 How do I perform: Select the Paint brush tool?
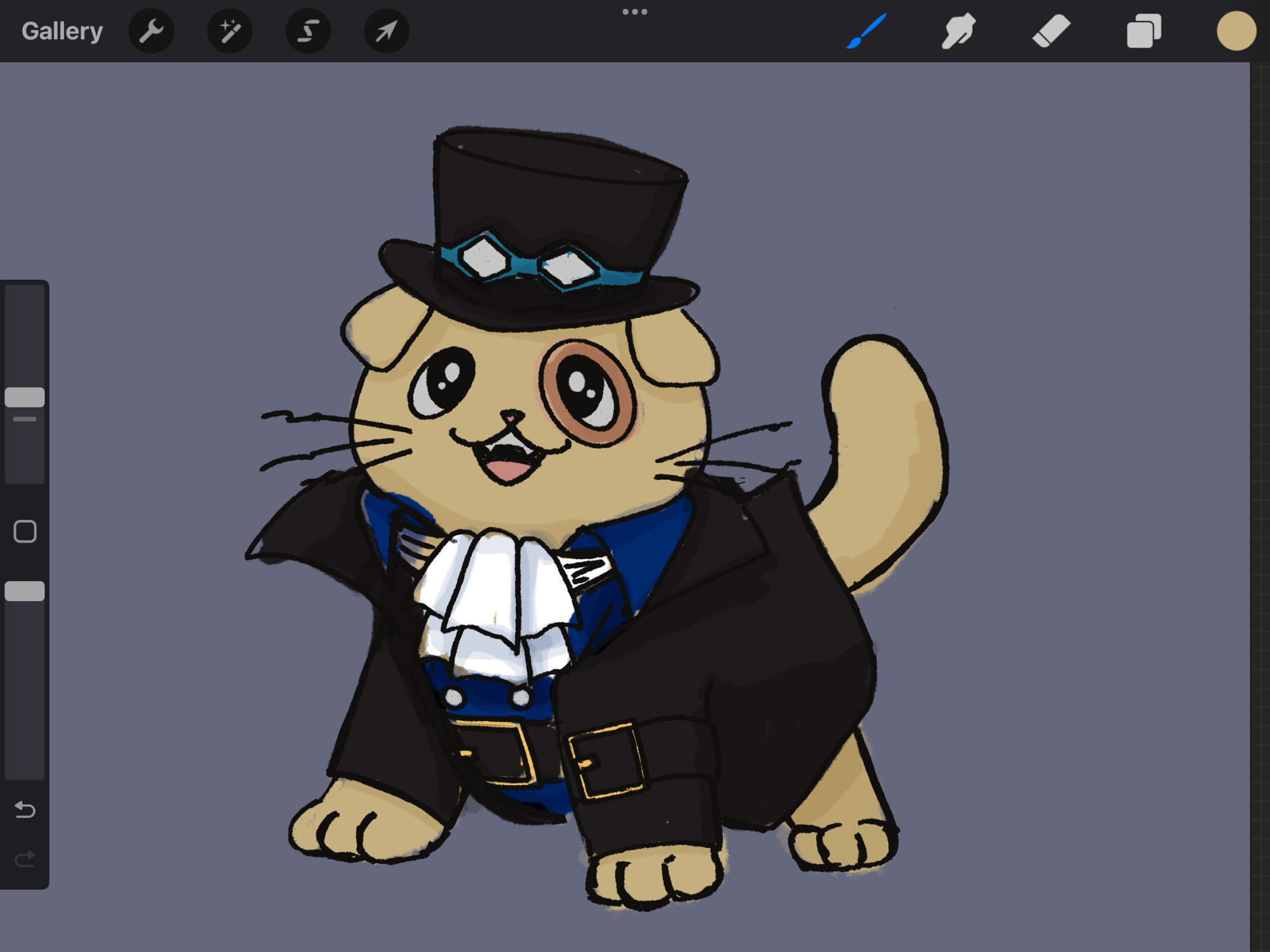[866, 30]
